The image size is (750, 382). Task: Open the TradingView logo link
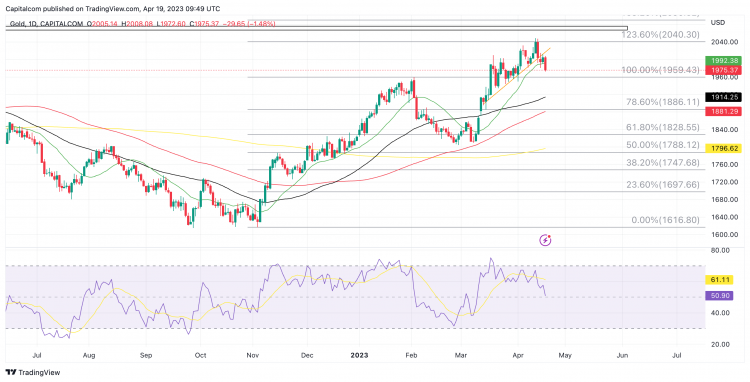33,372
